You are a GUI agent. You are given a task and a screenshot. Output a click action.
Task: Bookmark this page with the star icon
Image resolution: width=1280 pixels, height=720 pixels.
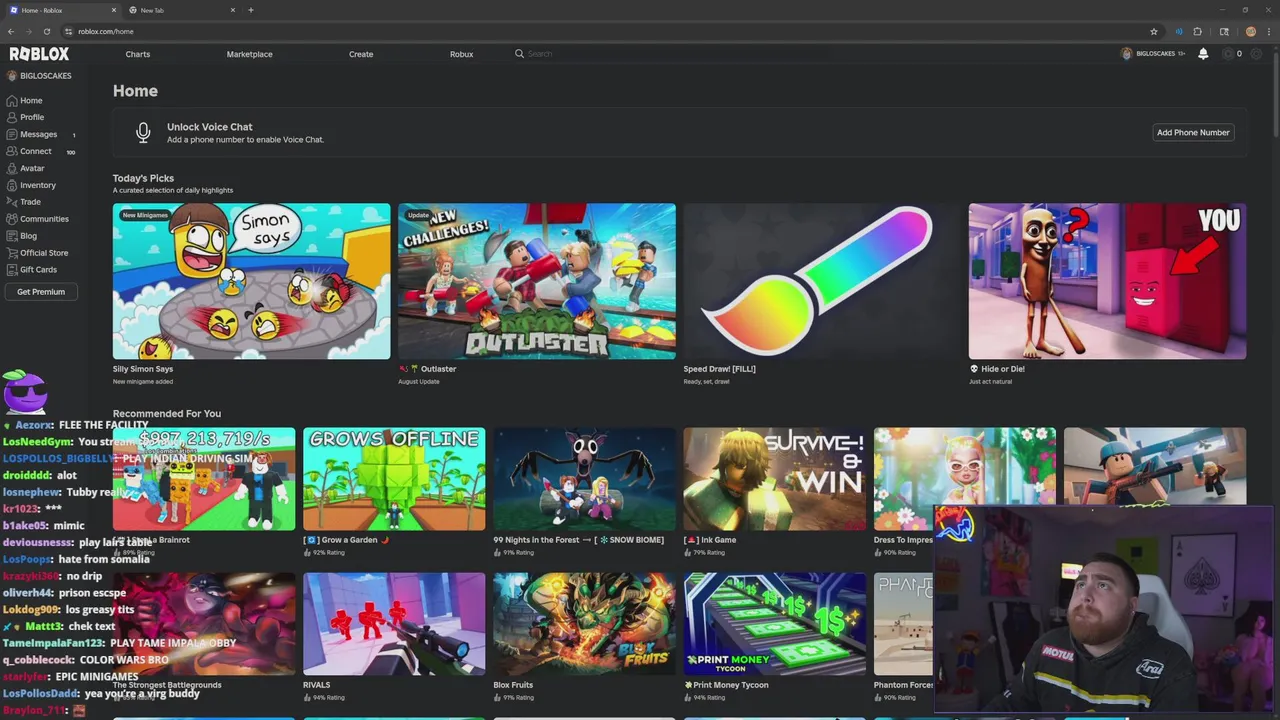[x=1154, y=31]
